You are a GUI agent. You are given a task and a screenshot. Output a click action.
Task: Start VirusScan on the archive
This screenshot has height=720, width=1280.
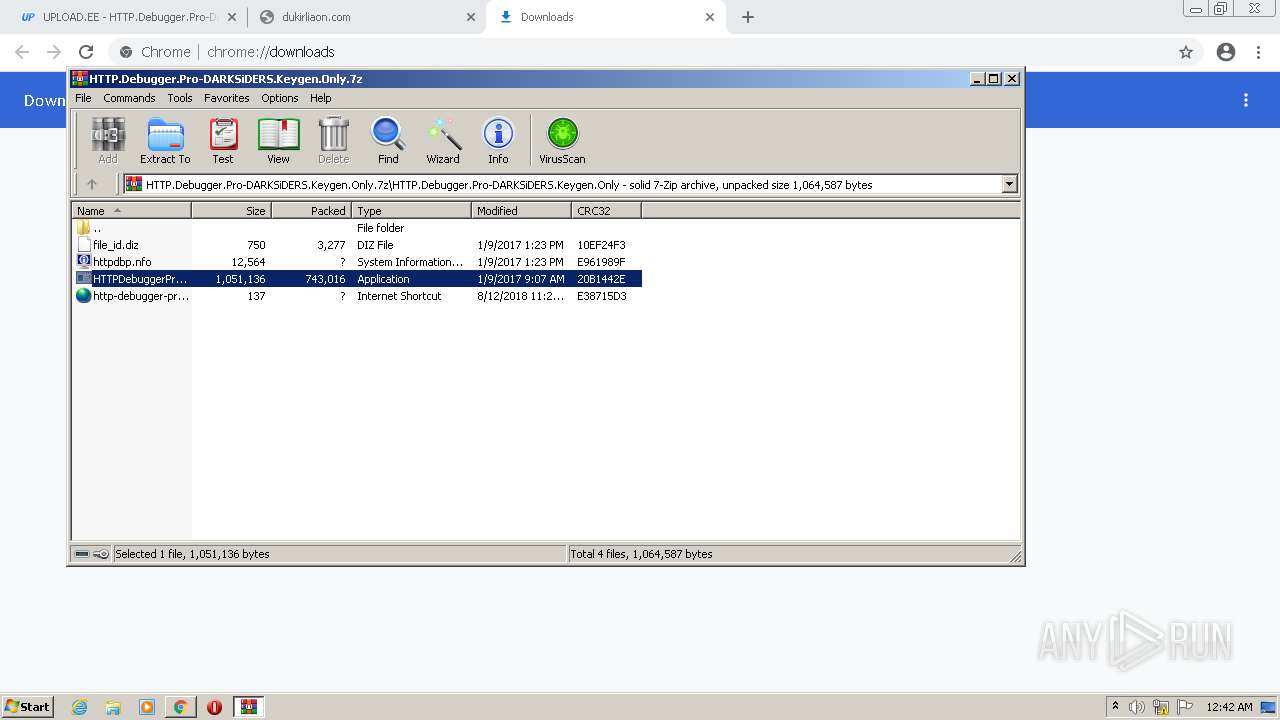tap(562, 140)
